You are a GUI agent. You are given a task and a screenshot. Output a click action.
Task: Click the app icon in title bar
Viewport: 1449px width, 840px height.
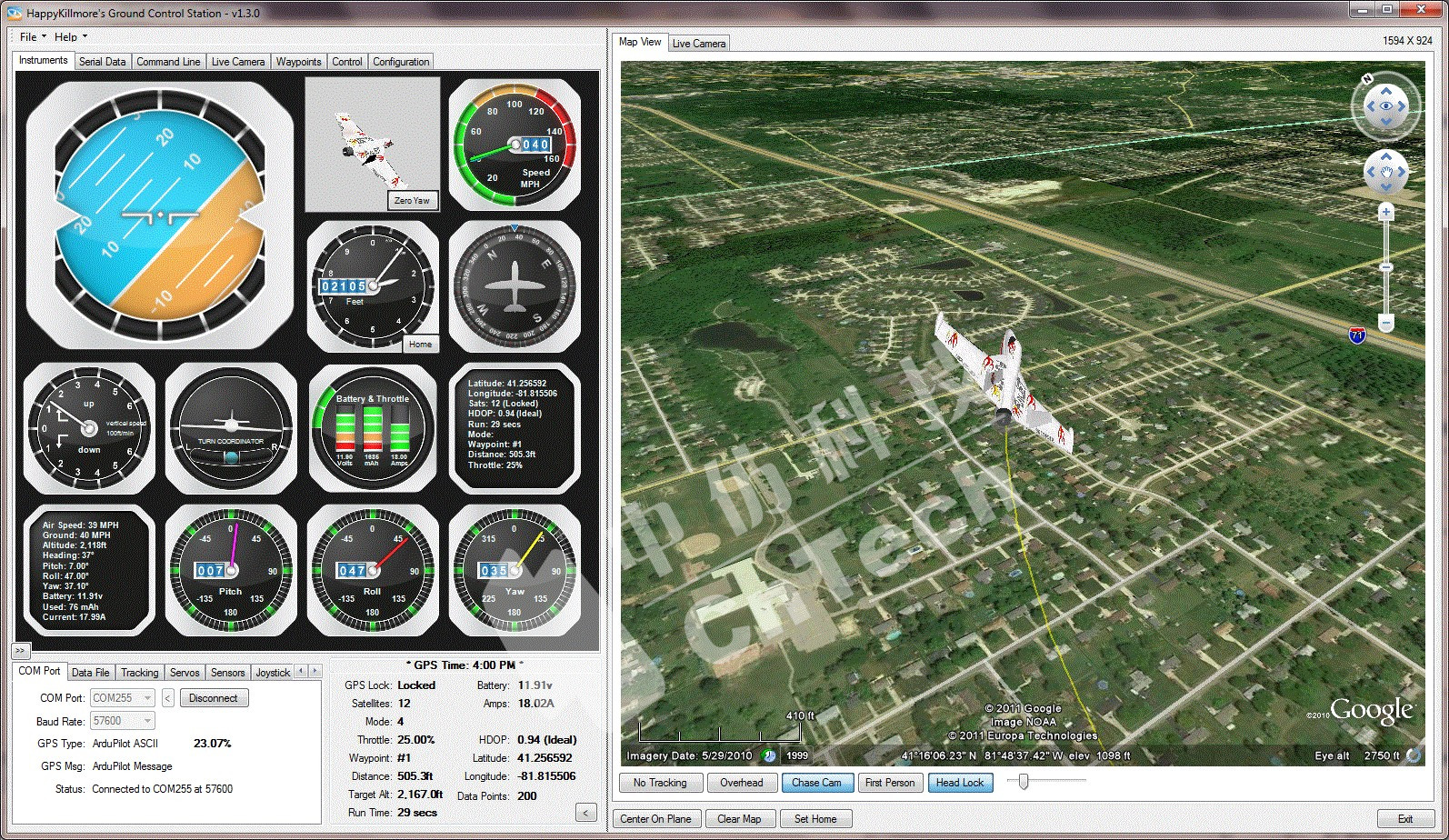pyautogui.click(x=14, y=13)
